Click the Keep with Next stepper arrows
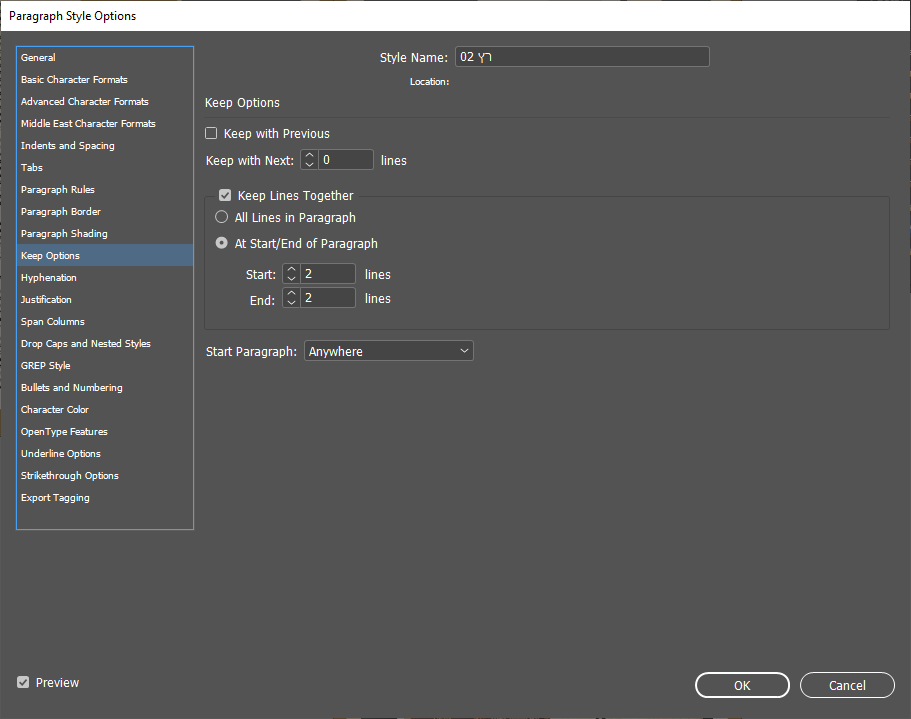This screenshot has width=911, height=719. pyautogui.click(x=310, y=160)
